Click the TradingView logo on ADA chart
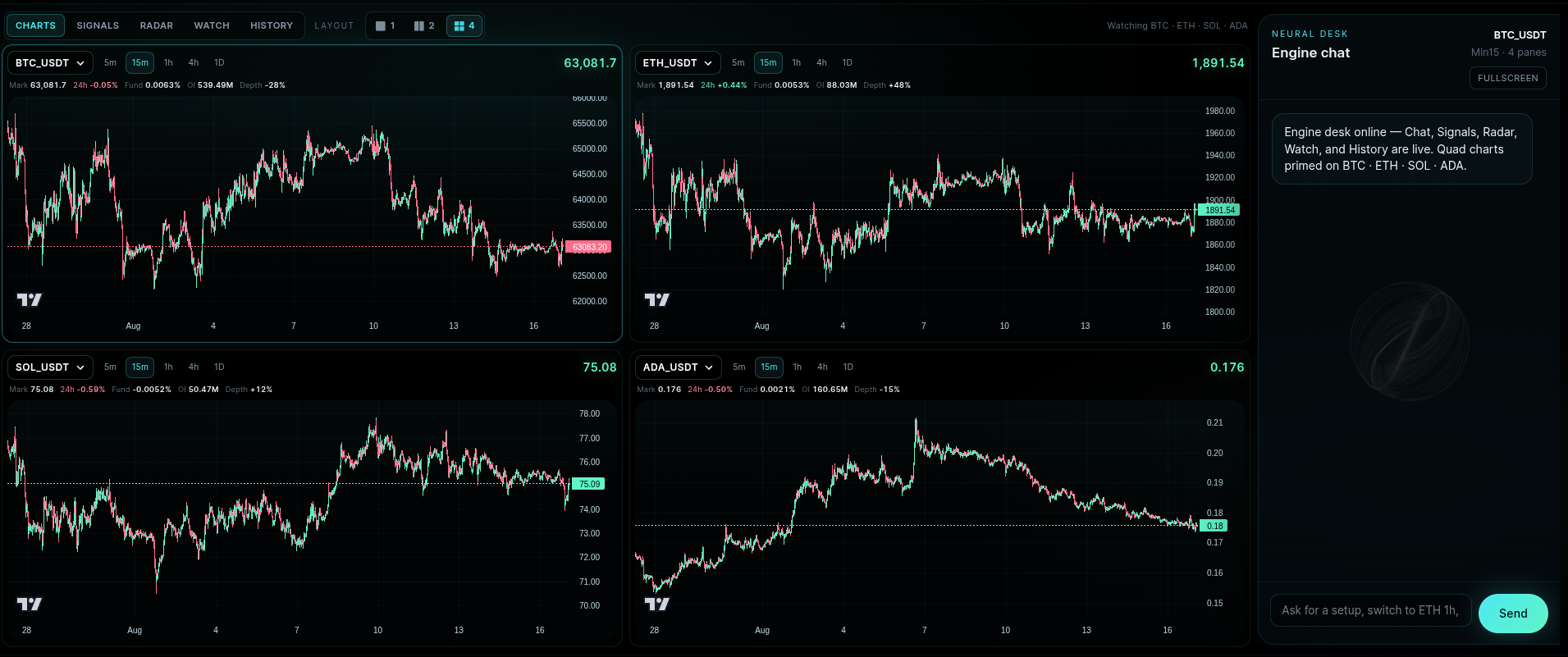This screenshot has width=1568, height=657. [x=657, y=605]
